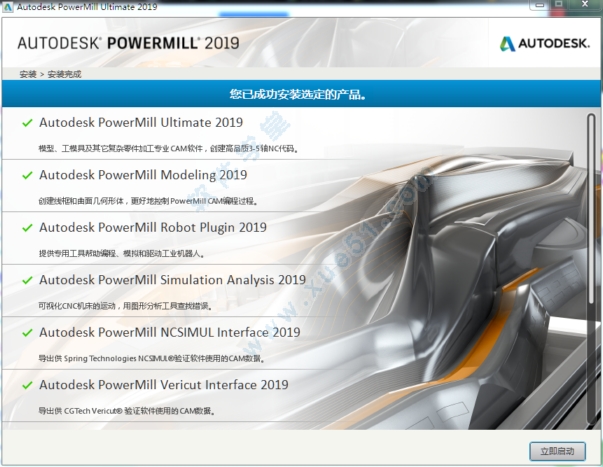Click the 安装完成 breadcrumb step
Viewport: 603px width, 467px height.
[62, 74]
